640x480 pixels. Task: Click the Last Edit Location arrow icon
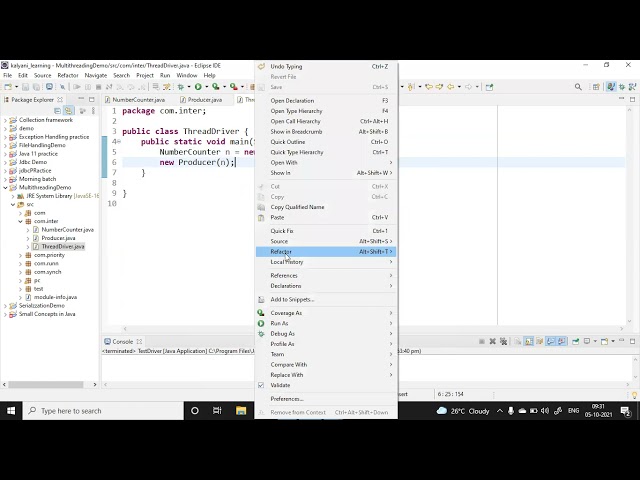[x=429, y=87]
